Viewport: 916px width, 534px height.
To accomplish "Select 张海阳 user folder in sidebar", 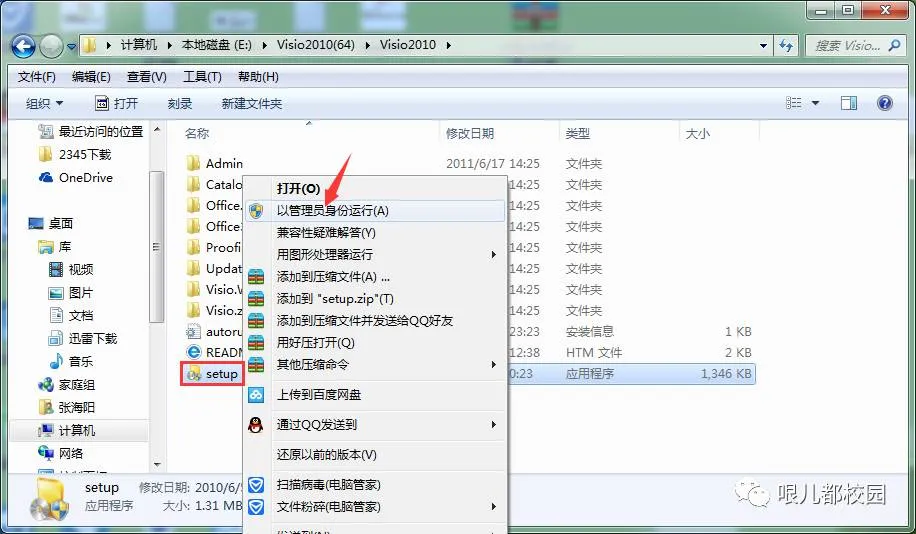I will (66, 407).
